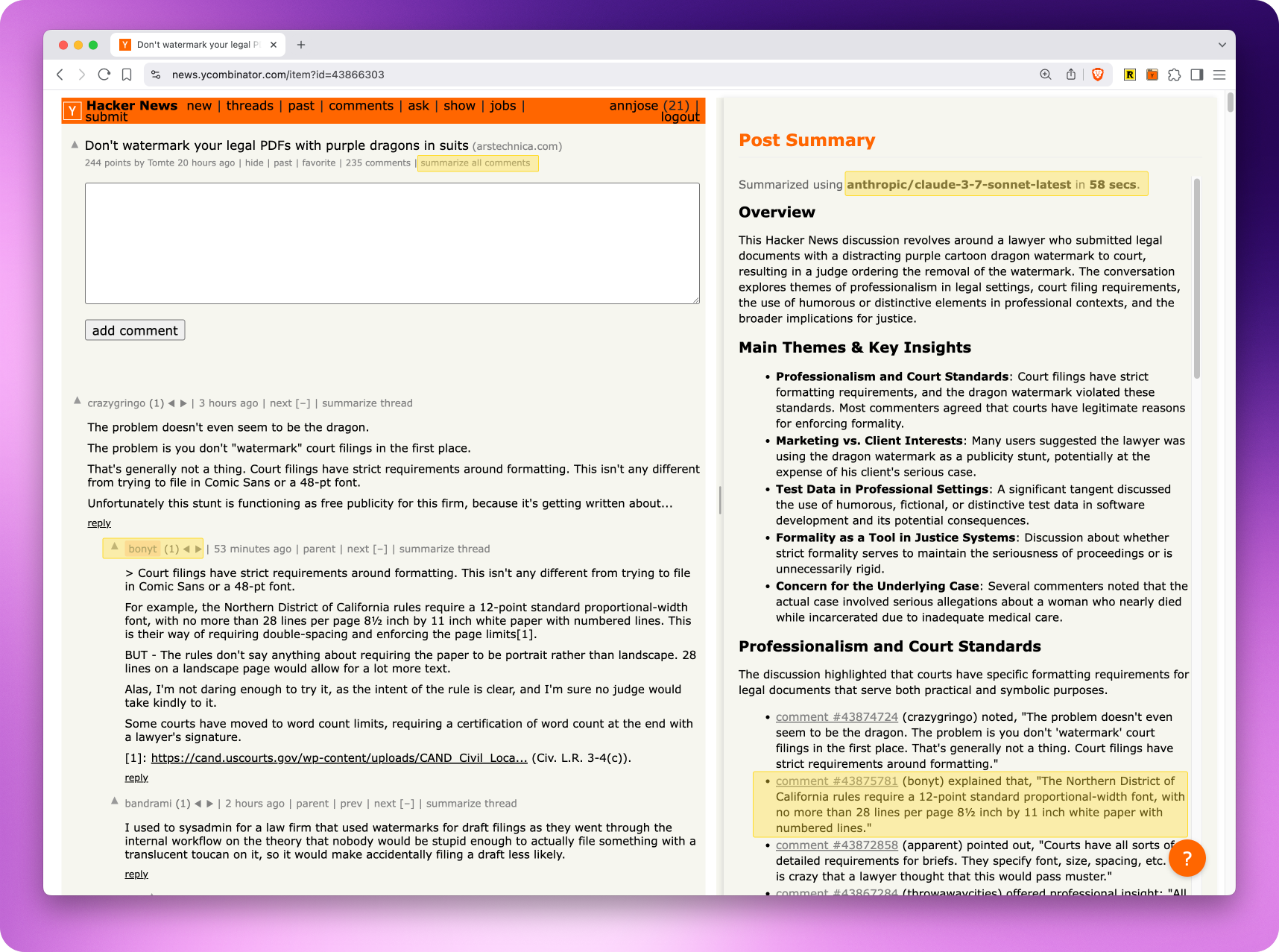
Task: Reload the page with refresh icon
Action: pyautogui.click(x=104, y=75)
